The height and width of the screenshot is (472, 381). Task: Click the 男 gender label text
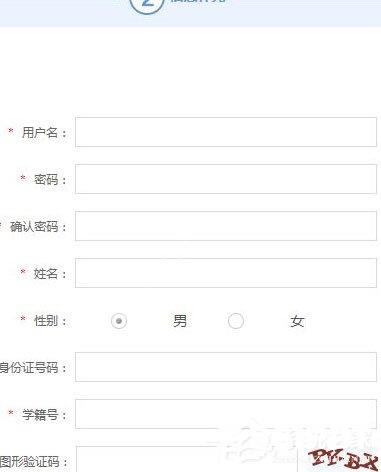[180, 321]
